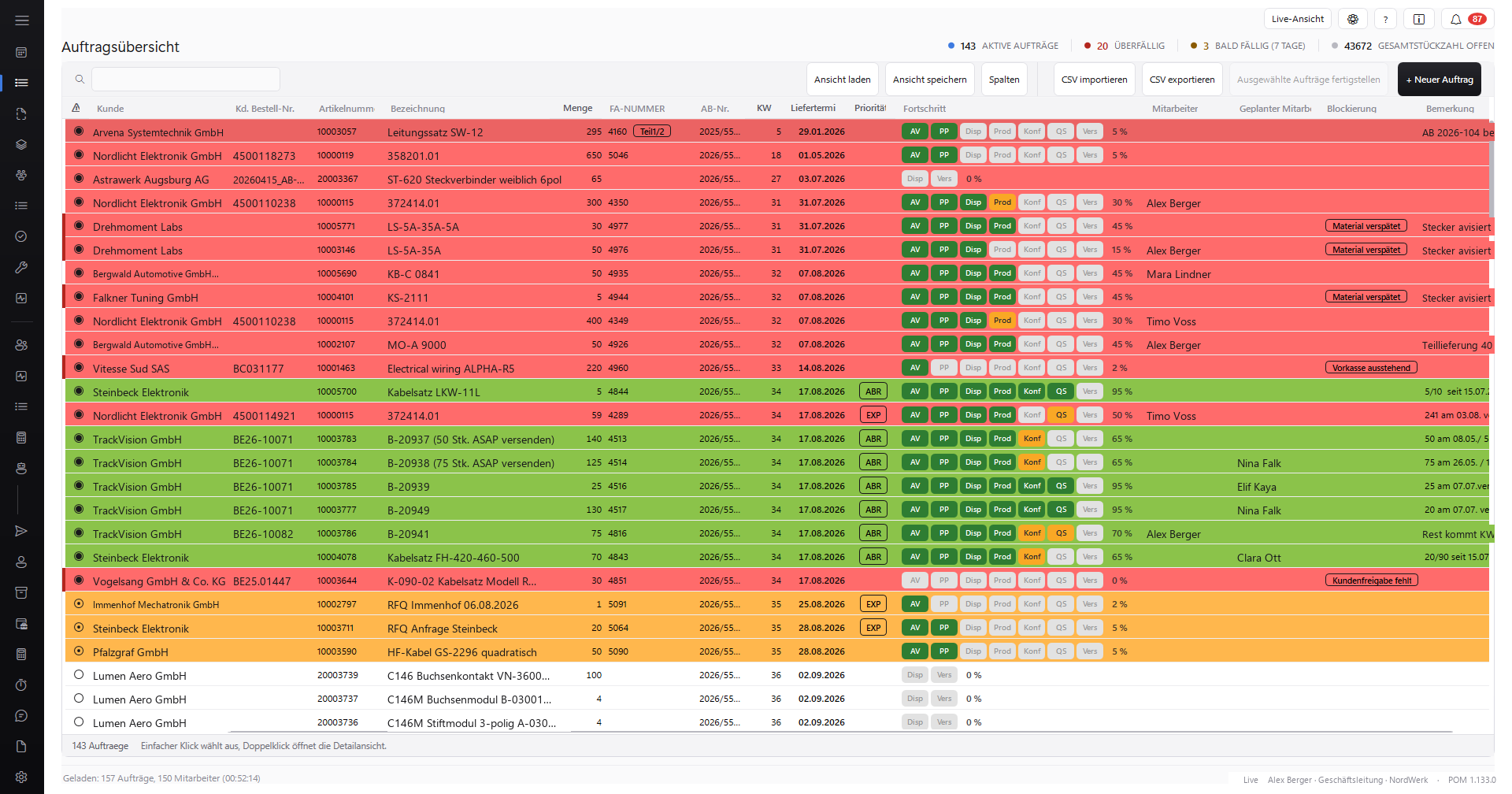The image size is (1512, 794).
Task: Sort by the Bezeichnung column header
Action: [417, 109]
